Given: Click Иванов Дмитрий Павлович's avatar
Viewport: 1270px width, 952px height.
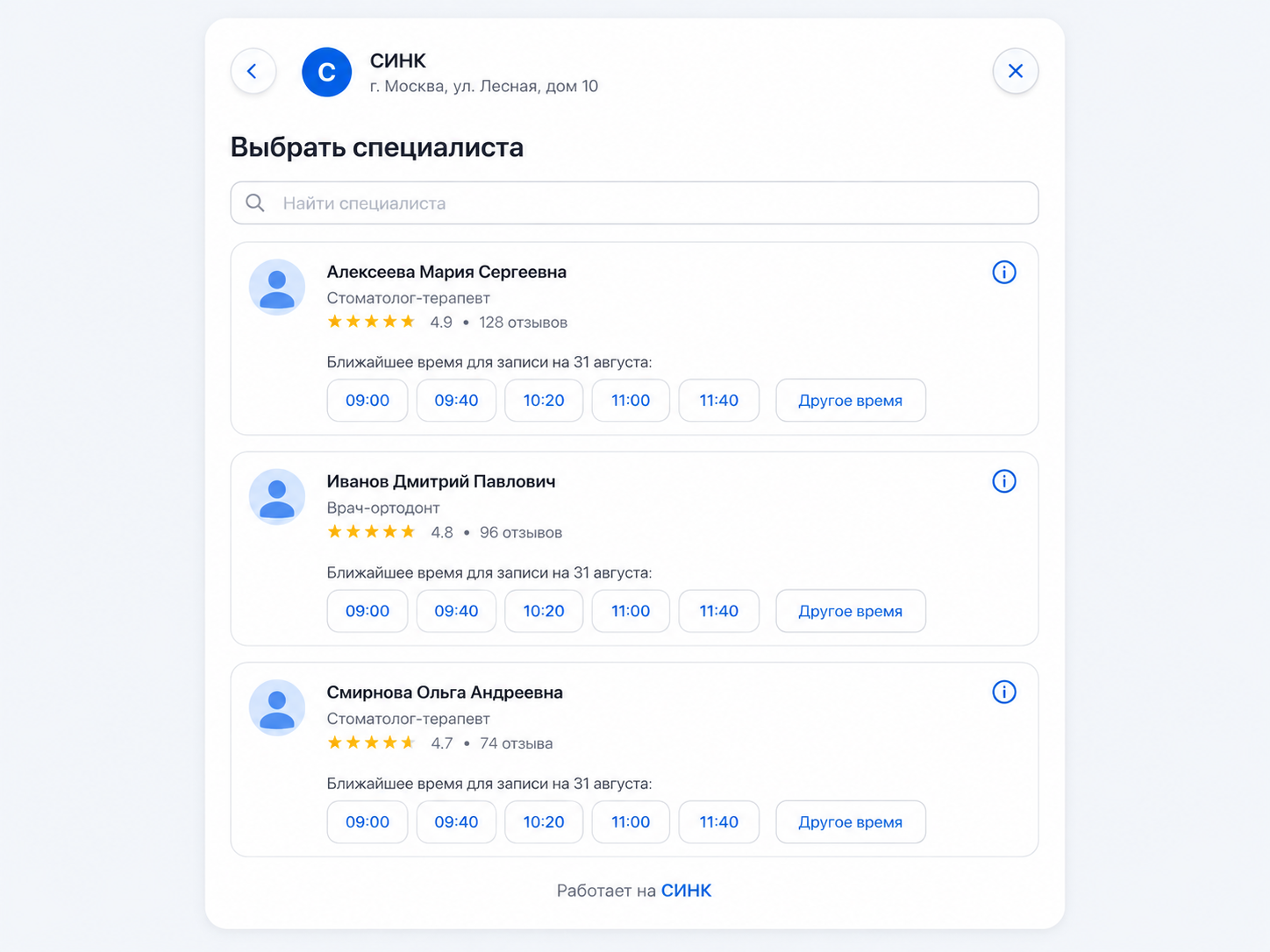Looking at the screenshot, I should click(277, 497).
